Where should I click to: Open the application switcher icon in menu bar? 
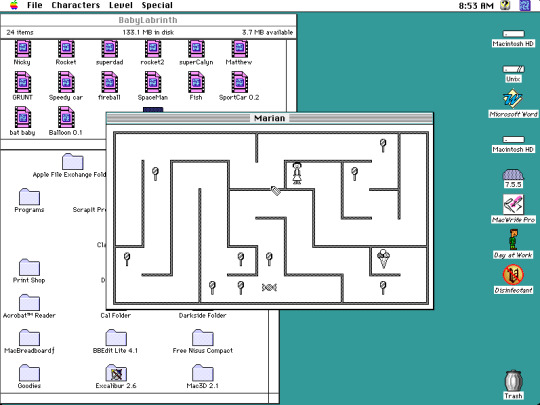coord(525,5)
